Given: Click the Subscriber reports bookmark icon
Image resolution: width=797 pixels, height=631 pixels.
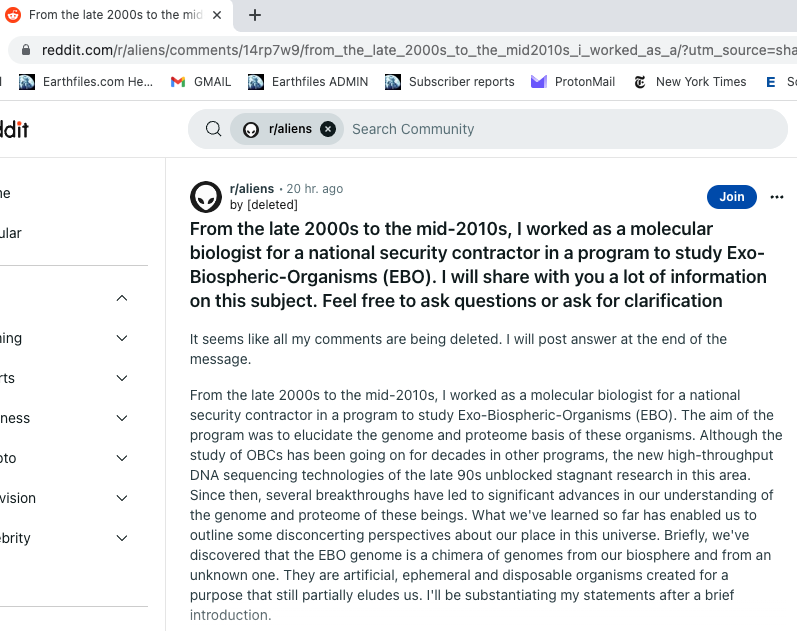Looking at the screenshot, I should click(x=393, y=82).
